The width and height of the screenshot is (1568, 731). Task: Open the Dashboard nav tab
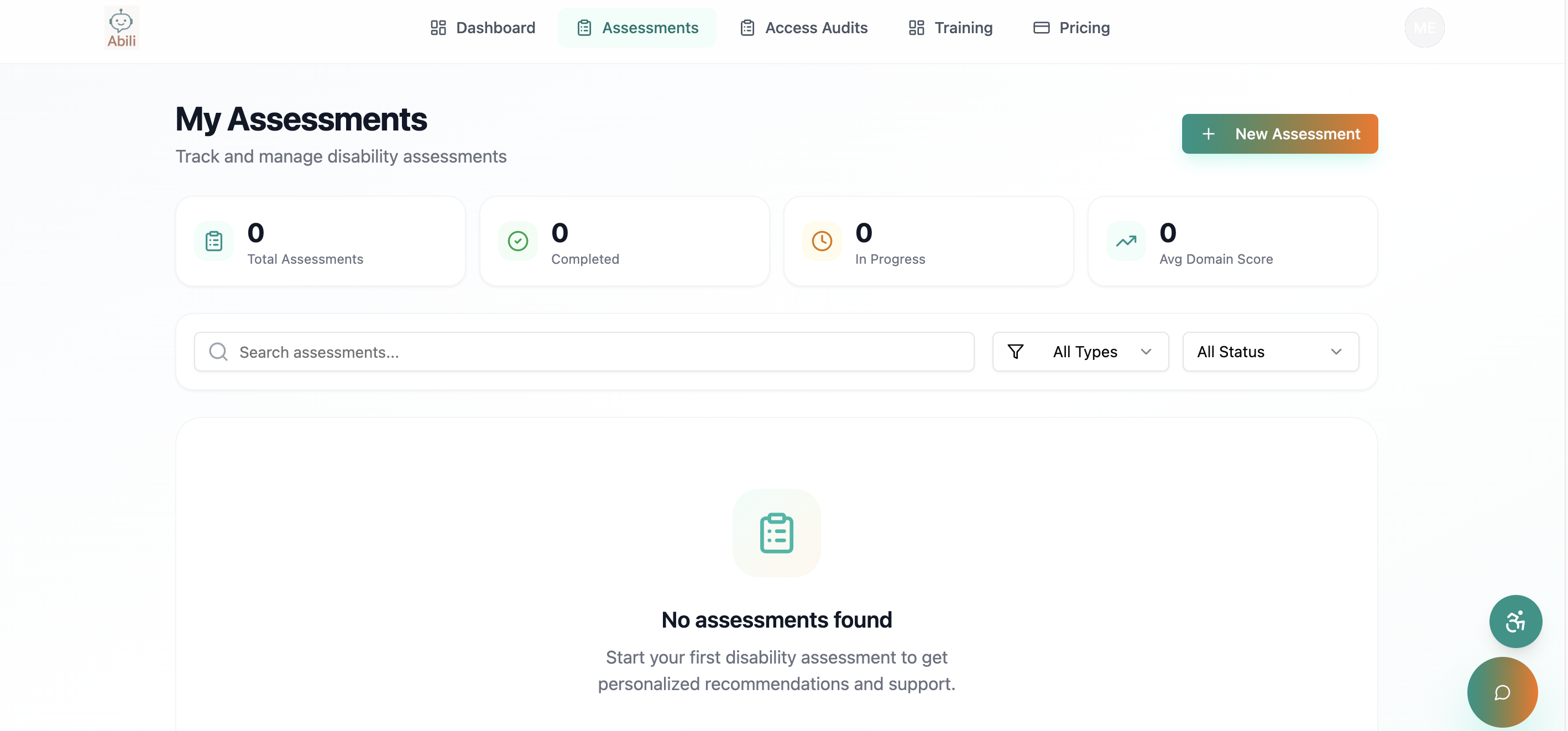pos(483,28)
